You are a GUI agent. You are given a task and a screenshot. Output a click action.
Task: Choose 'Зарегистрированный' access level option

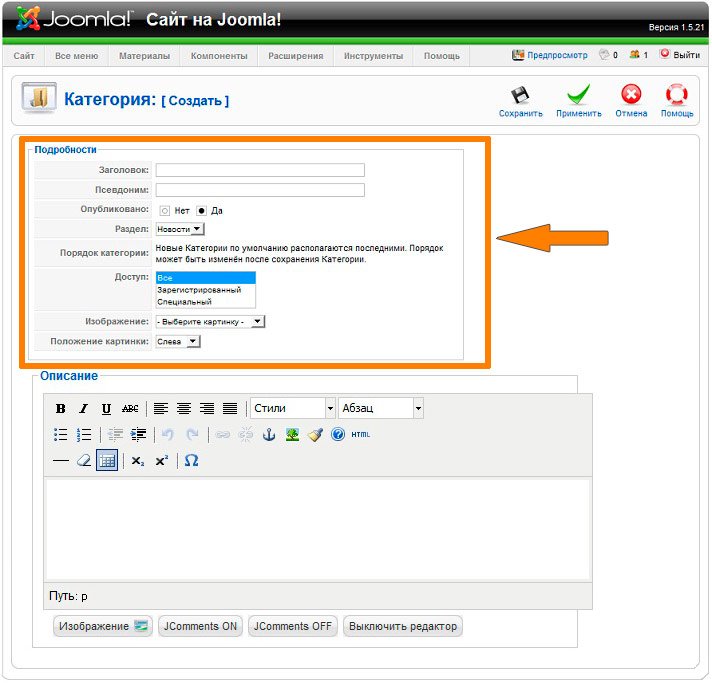[199, 290]
